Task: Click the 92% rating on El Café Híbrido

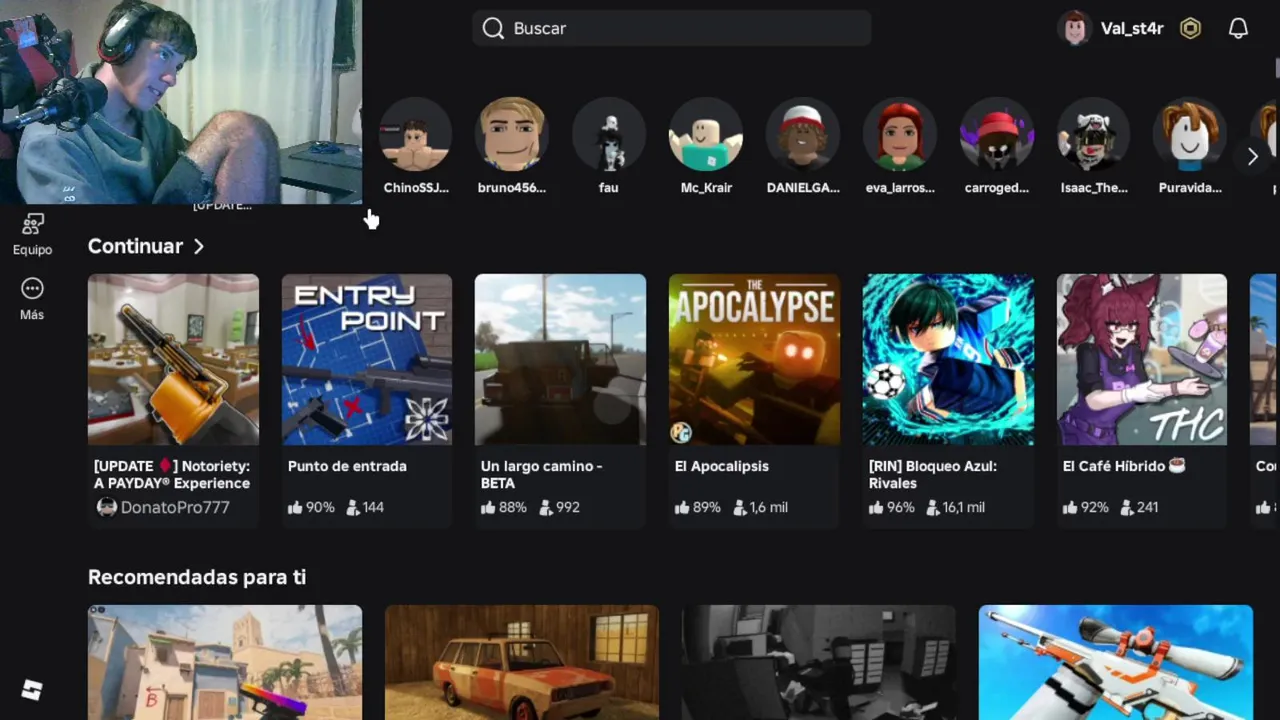Action: tap(1086, 507)
